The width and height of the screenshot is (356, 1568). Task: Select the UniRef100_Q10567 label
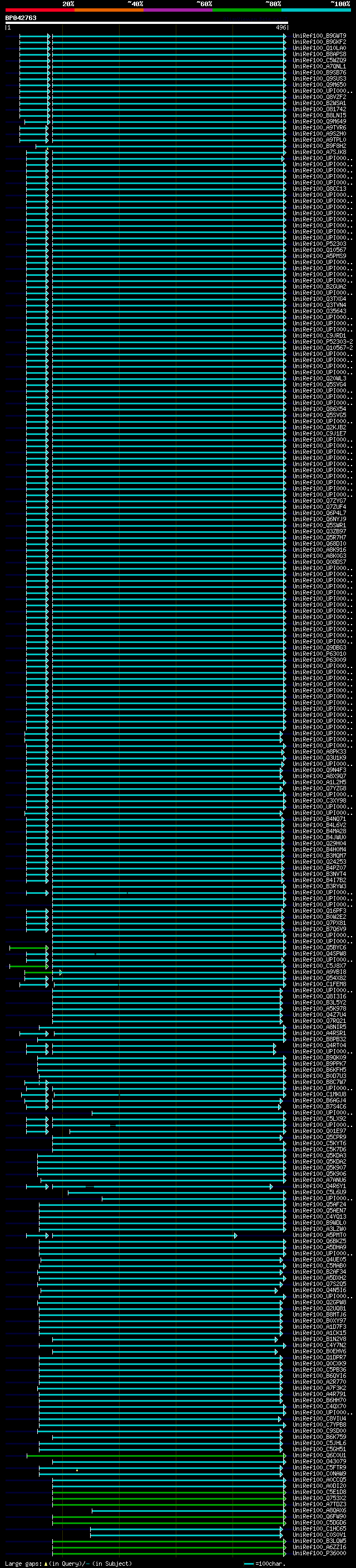(319, 250)
